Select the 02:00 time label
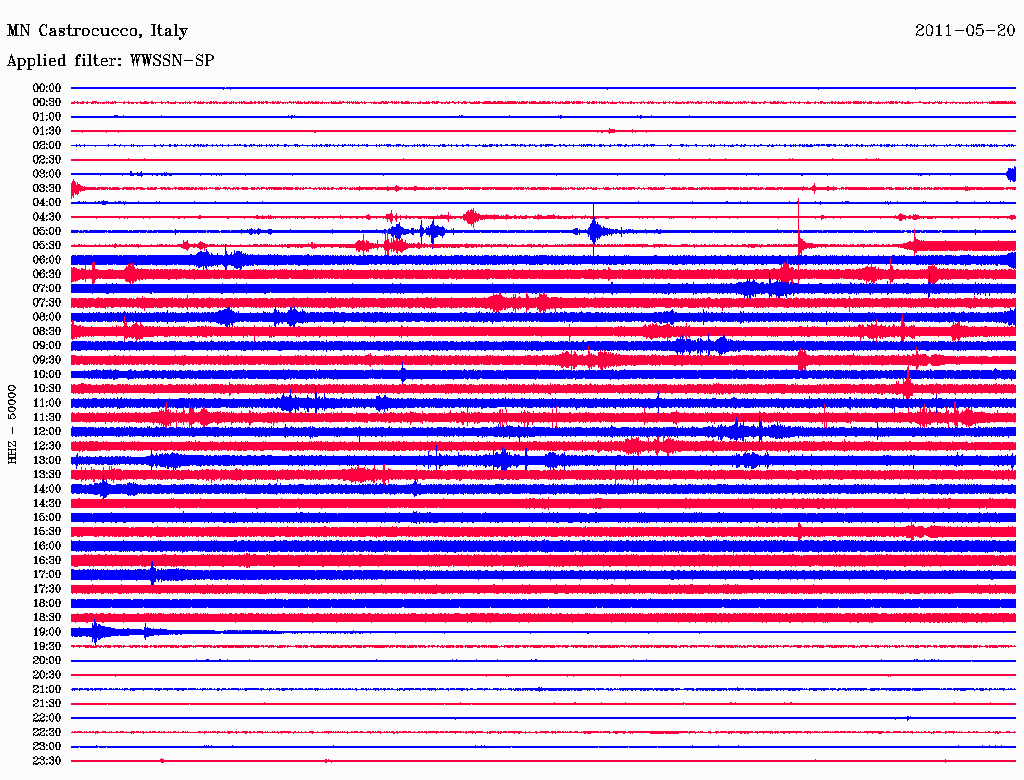 click(x=46, y=145)
